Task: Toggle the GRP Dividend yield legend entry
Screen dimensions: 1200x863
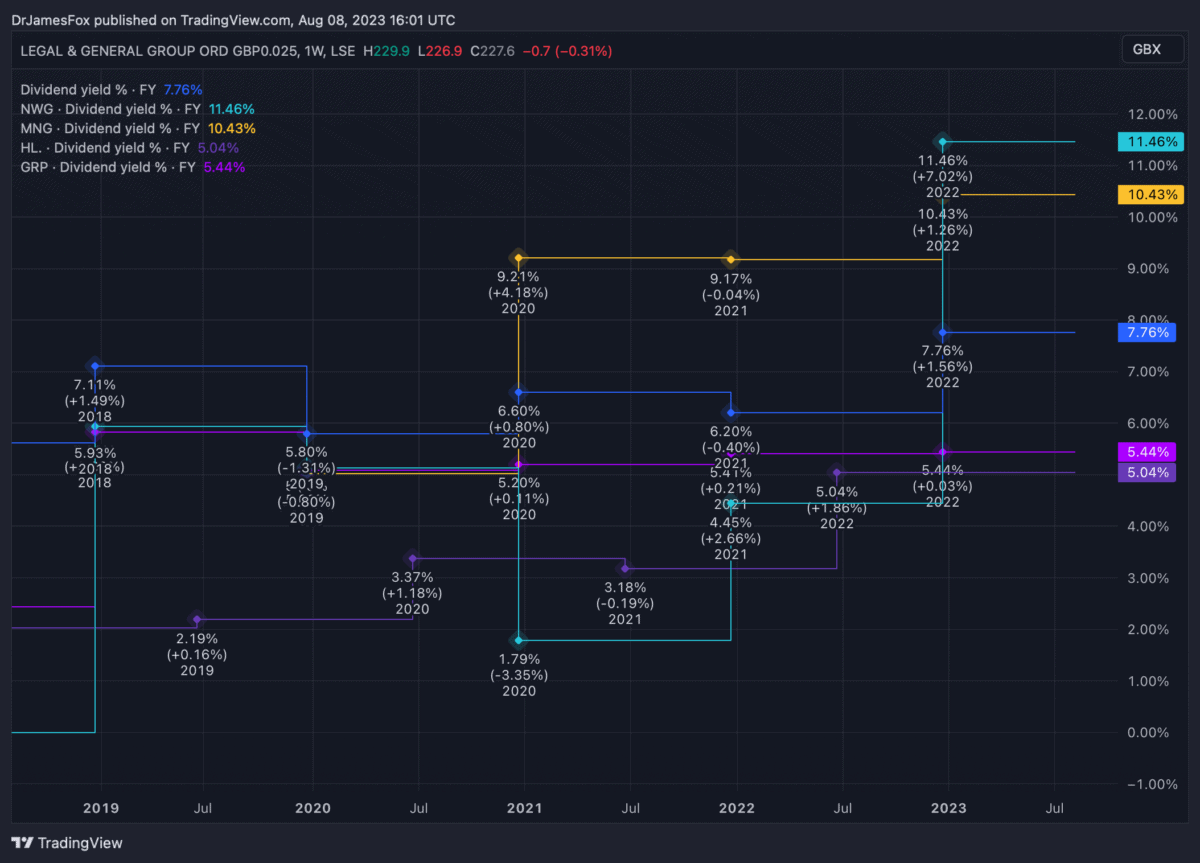Action: click(x=108, y=167)
